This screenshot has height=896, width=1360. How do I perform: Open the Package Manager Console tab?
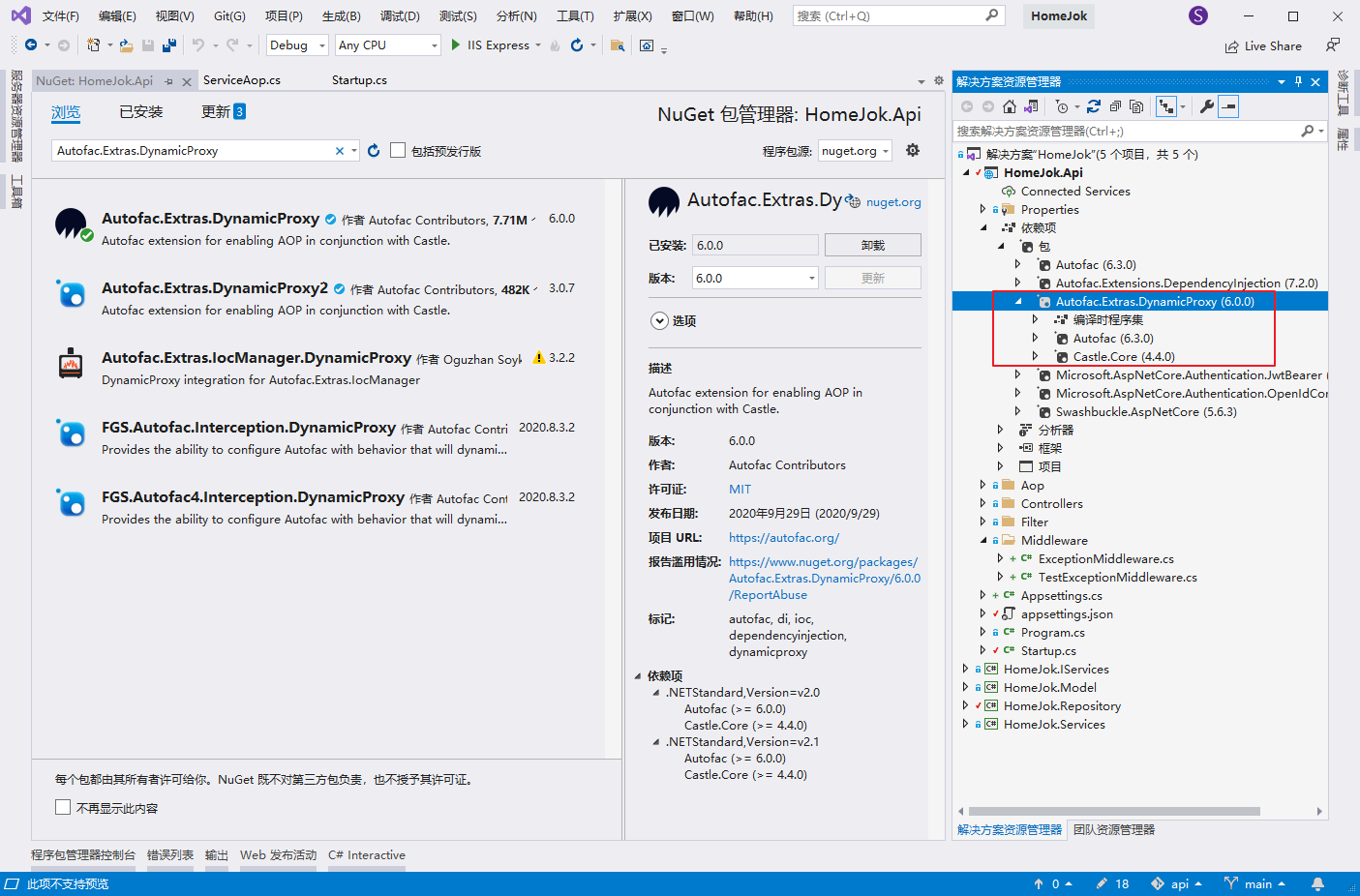click(x=83, y=855)
